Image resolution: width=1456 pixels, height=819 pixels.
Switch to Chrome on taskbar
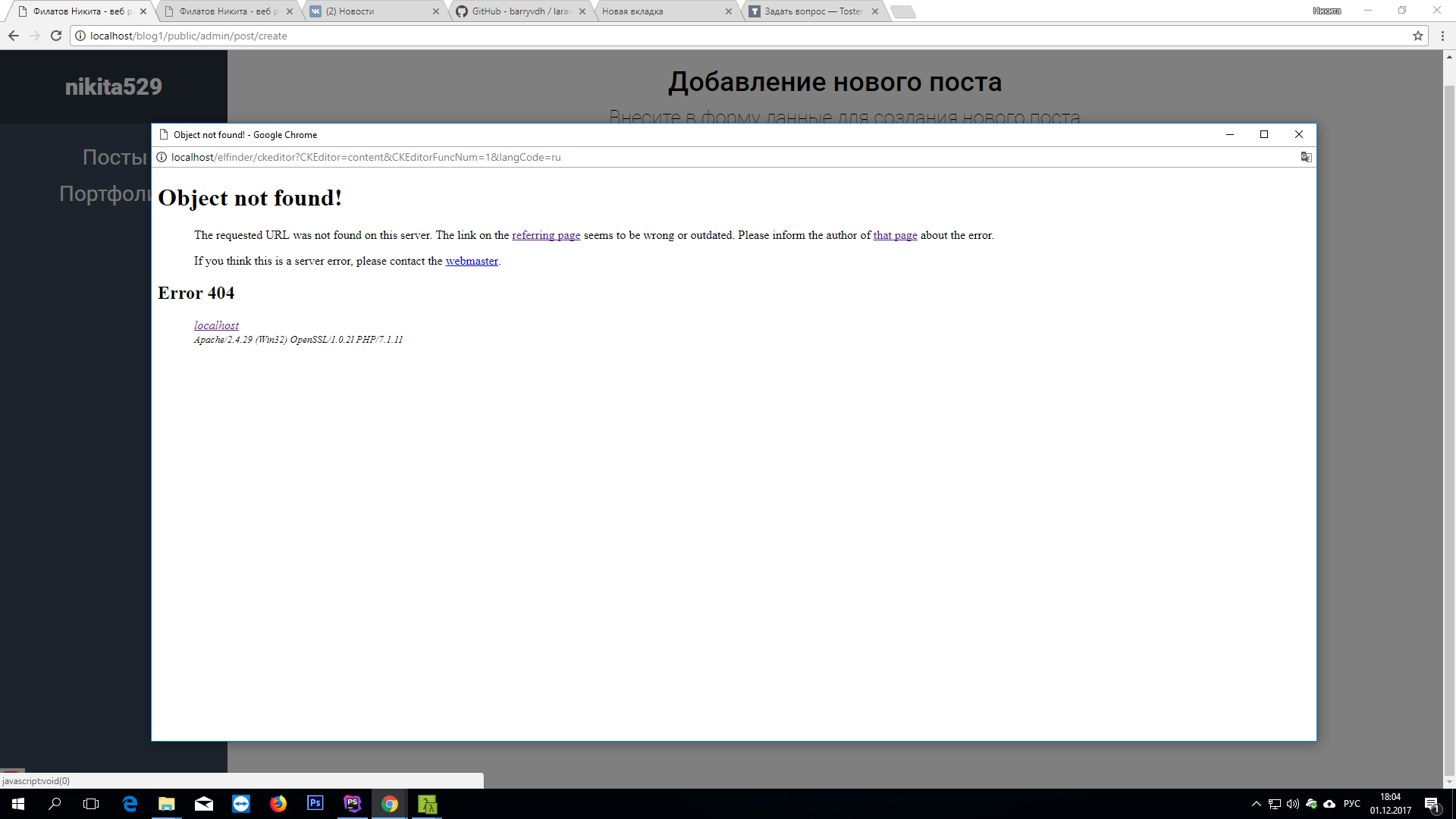tap(390, 804)
